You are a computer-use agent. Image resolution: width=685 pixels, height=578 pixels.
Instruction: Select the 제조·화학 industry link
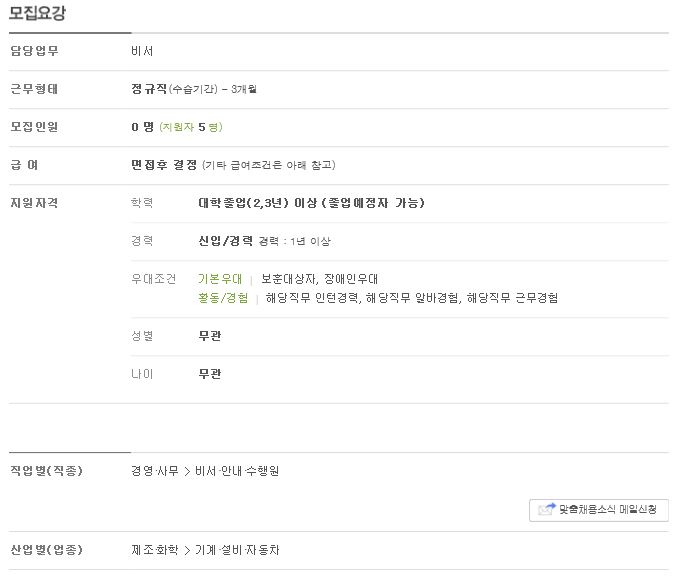pos(155,550)
